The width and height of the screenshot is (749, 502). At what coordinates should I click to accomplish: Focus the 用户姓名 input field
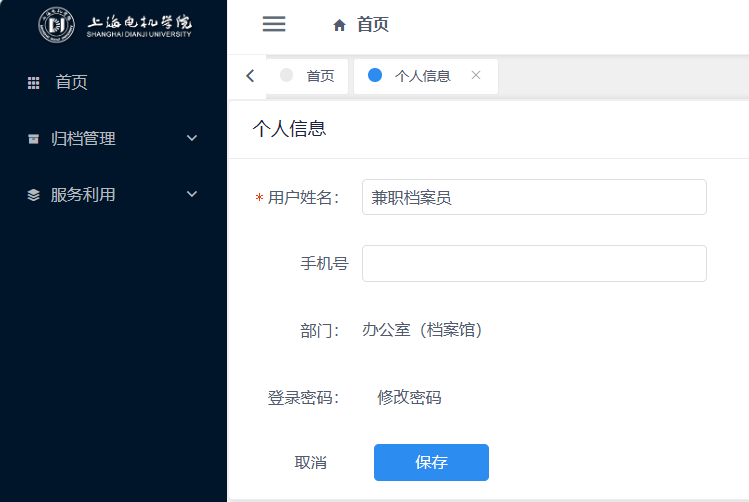tap(534, 198)
